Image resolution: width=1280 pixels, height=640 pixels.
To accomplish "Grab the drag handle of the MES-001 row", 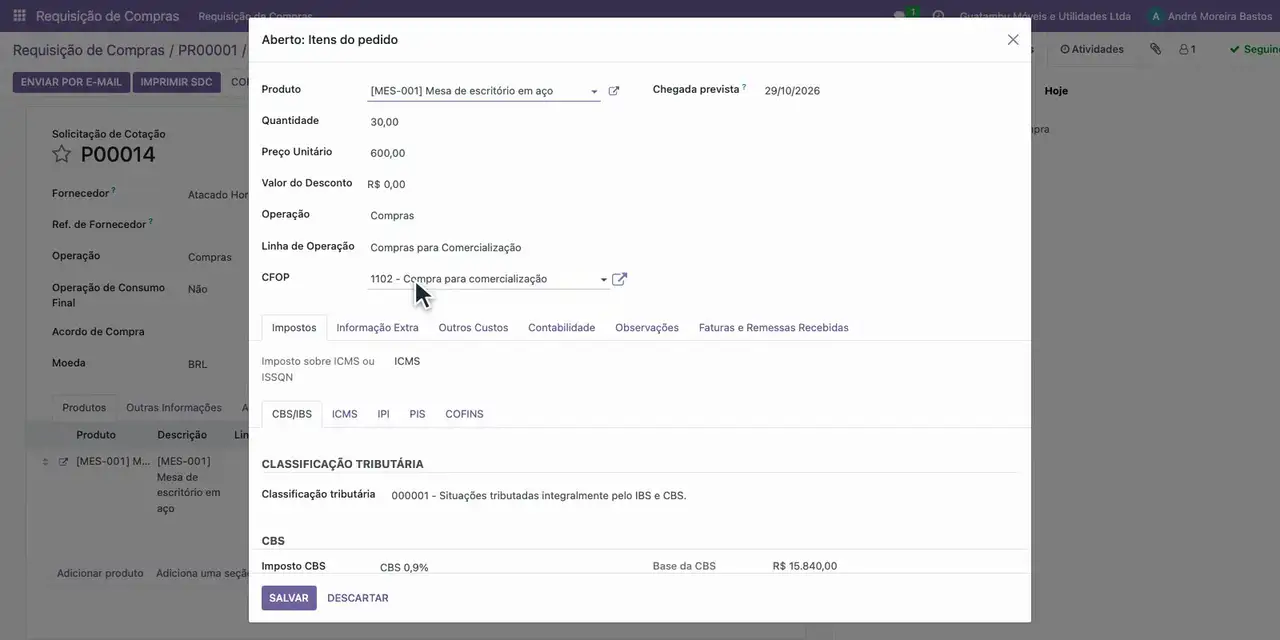I will pos(45,462).
